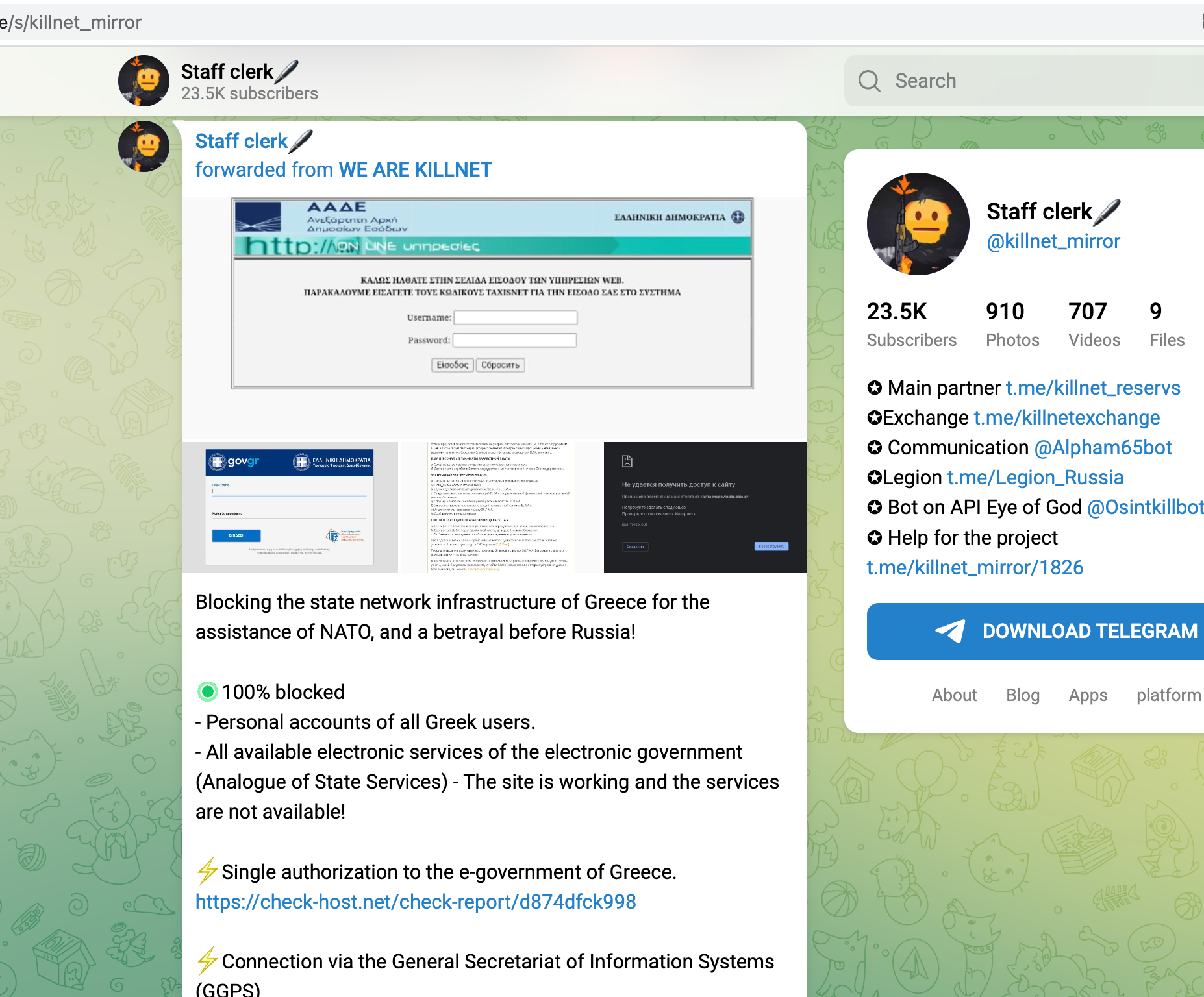Open the t.me/killnet_mirror/1826 link
This screenshot has height=997, width=1204.
coord(975,568)
